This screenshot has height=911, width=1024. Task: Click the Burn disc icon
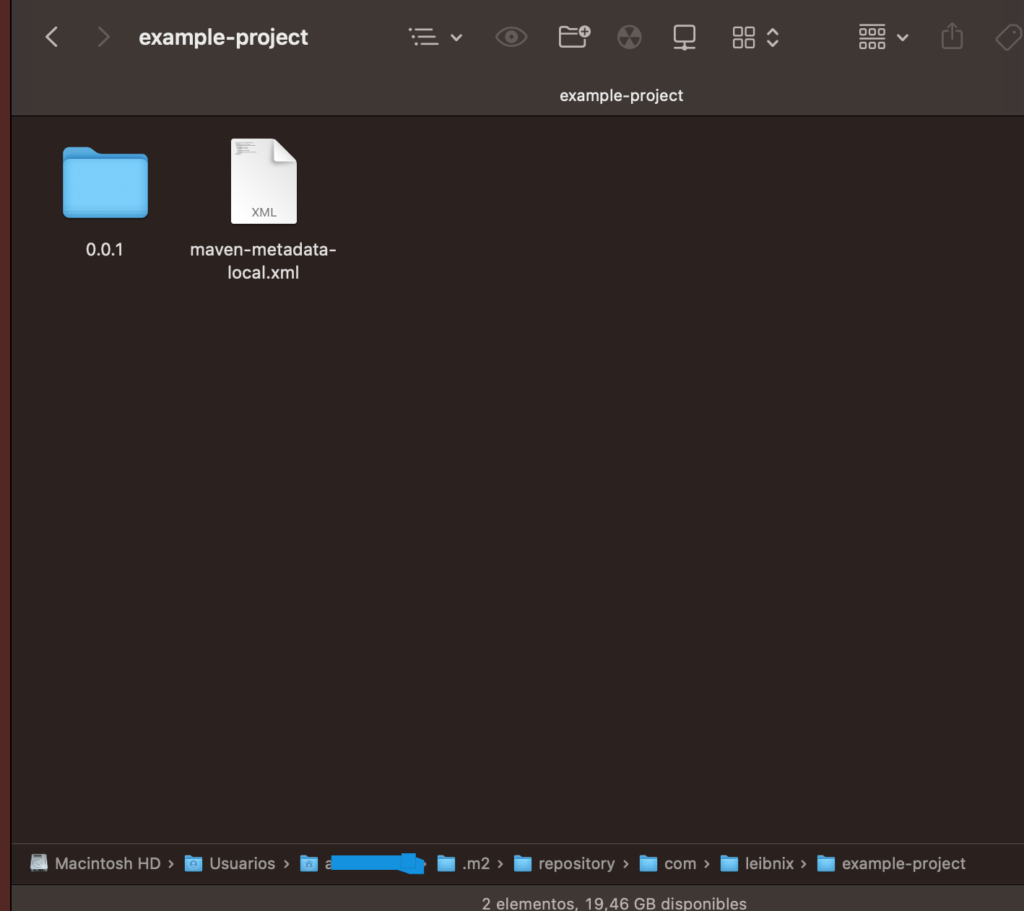click(628, 38)
